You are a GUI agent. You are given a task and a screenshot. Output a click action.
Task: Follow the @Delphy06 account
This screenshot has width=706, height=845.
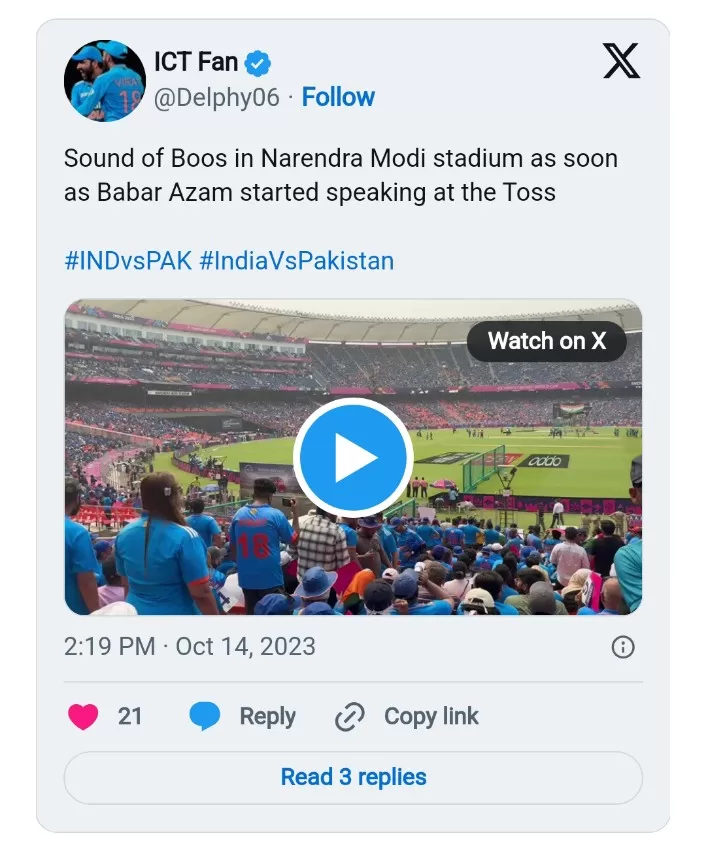coord(338,97)
